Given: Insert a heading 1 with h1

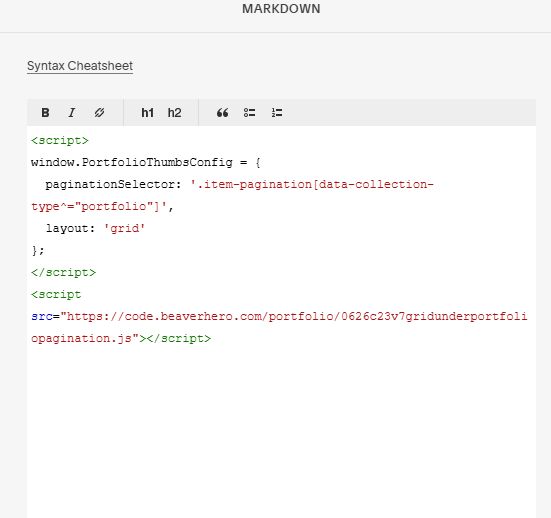Looking at the screenshot, I should click(x=148, y=113).
